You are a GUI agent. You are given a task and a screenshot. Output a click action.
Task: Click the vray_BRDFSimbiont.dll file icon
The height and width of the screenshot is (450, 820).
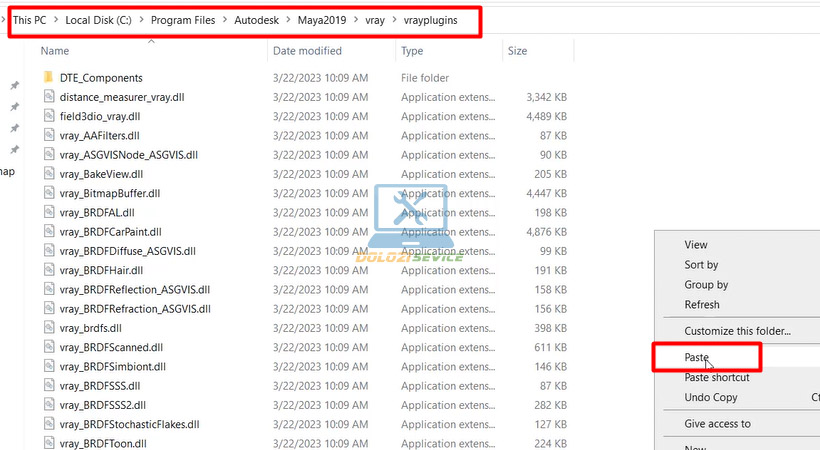coord(49,366)
